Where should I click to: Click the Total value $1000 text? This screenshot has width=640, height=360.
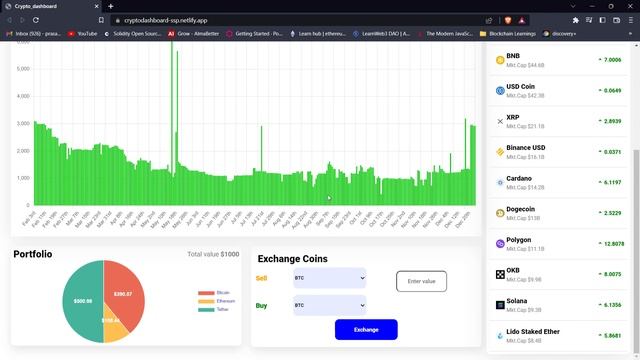(213, 254)
